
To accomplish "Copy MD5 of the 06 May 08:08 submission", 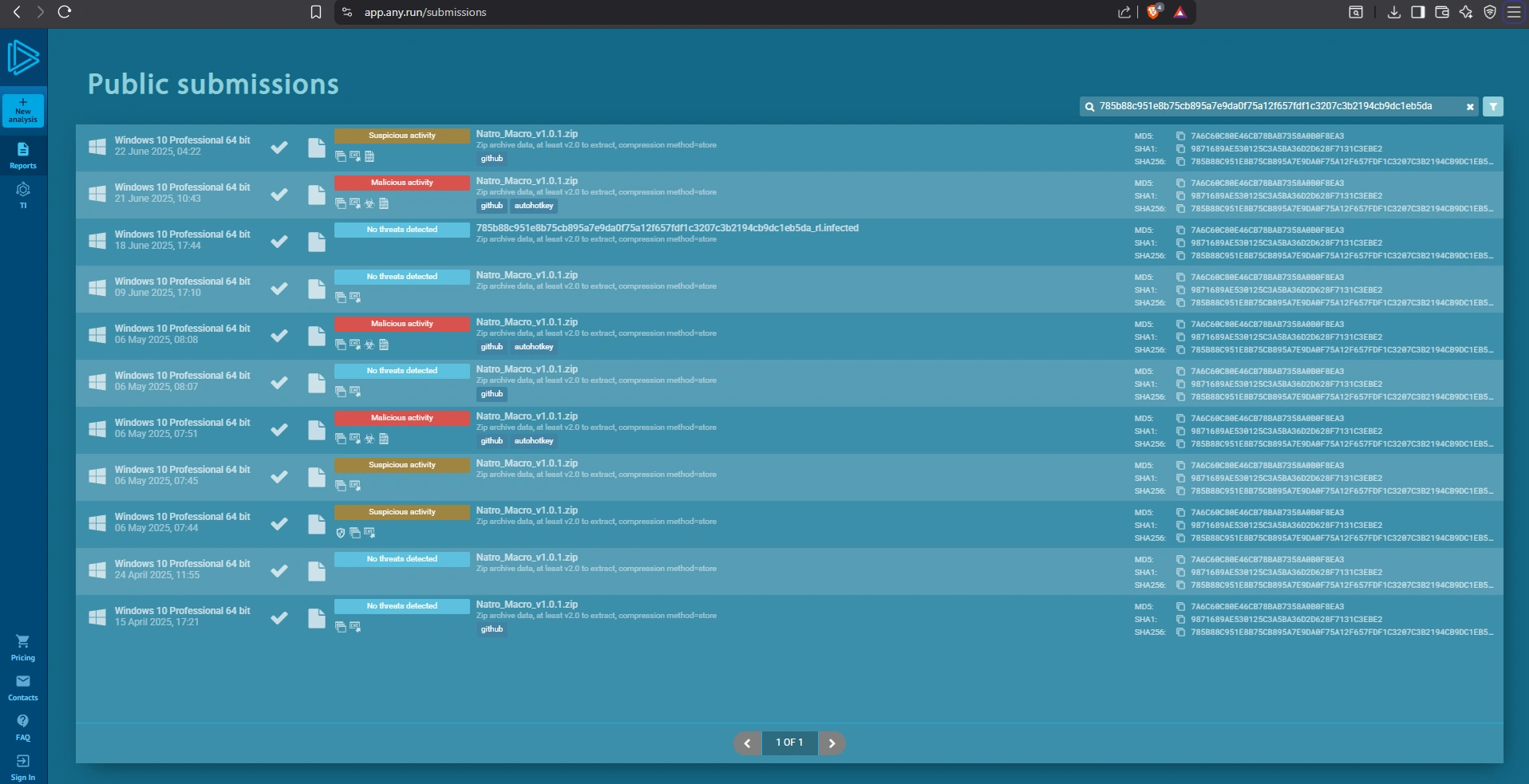I will (x=1180, y=325).
